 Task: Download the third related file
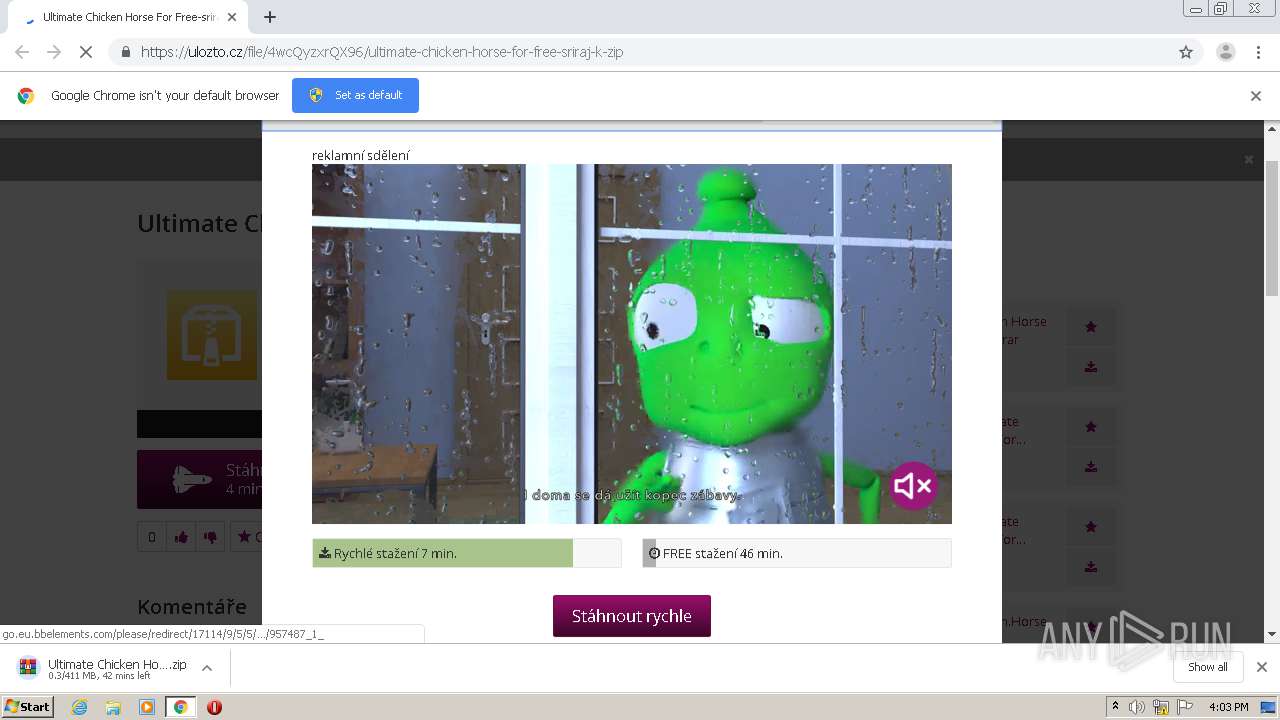click(1091, 567)
